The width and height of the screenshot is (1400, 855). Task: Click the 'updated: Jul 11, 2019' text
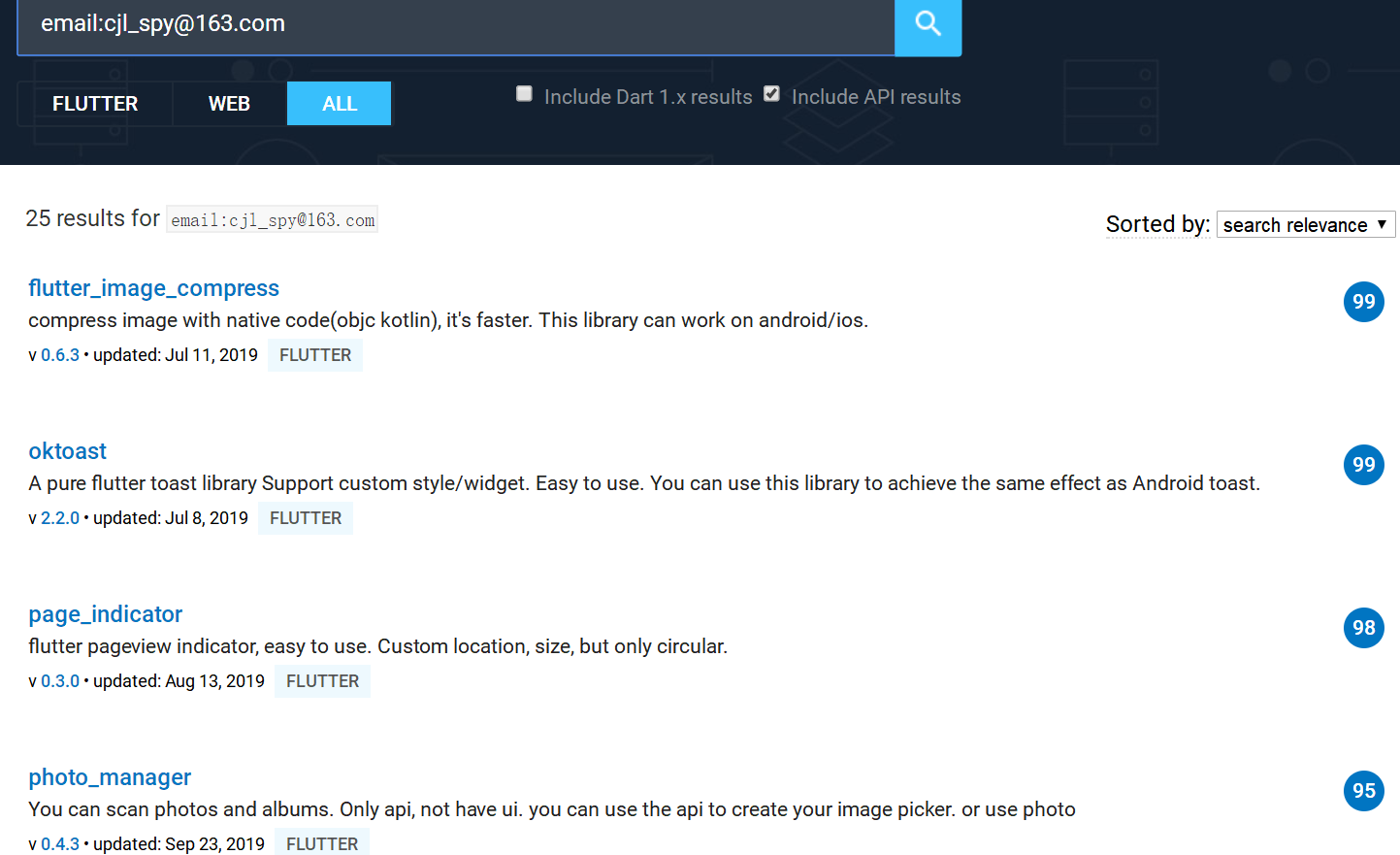[176, 355]
